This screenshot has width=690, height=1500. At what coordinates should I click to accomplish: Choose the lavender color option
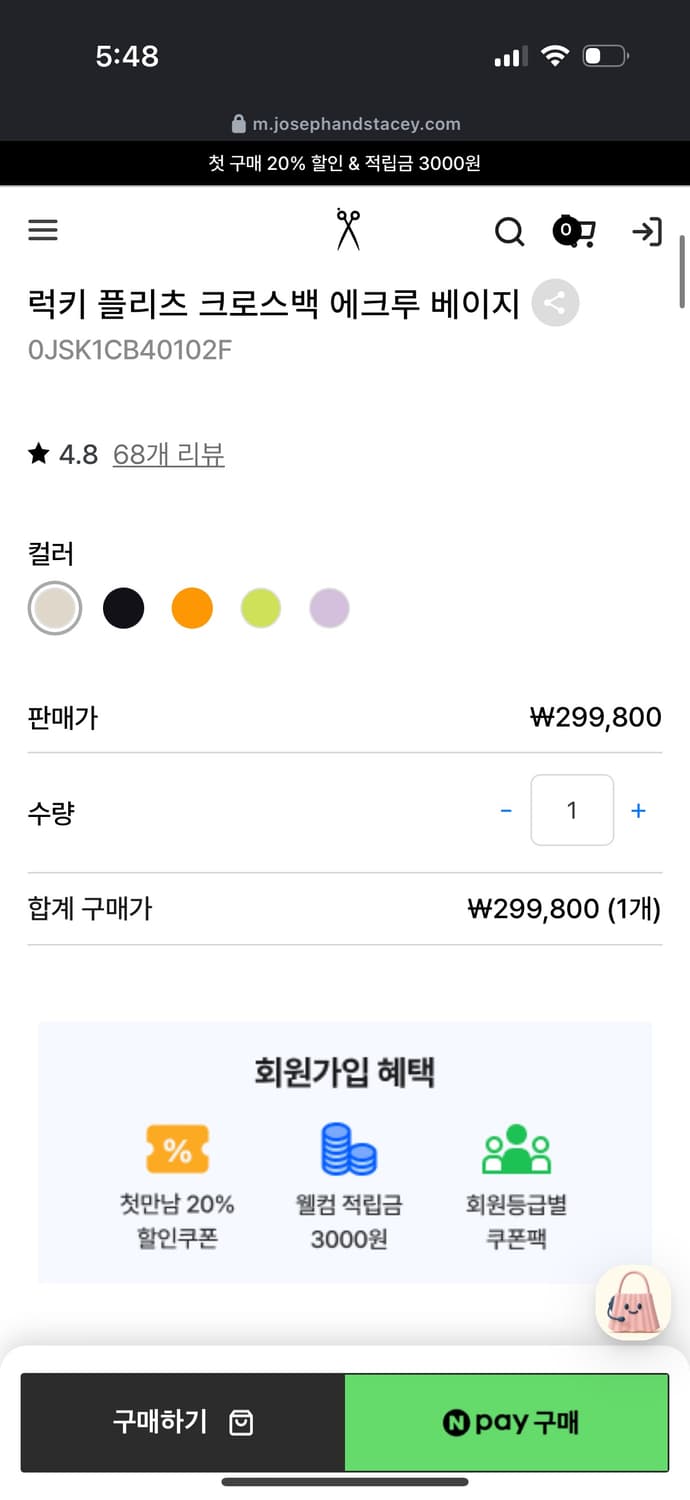(329, 607)
